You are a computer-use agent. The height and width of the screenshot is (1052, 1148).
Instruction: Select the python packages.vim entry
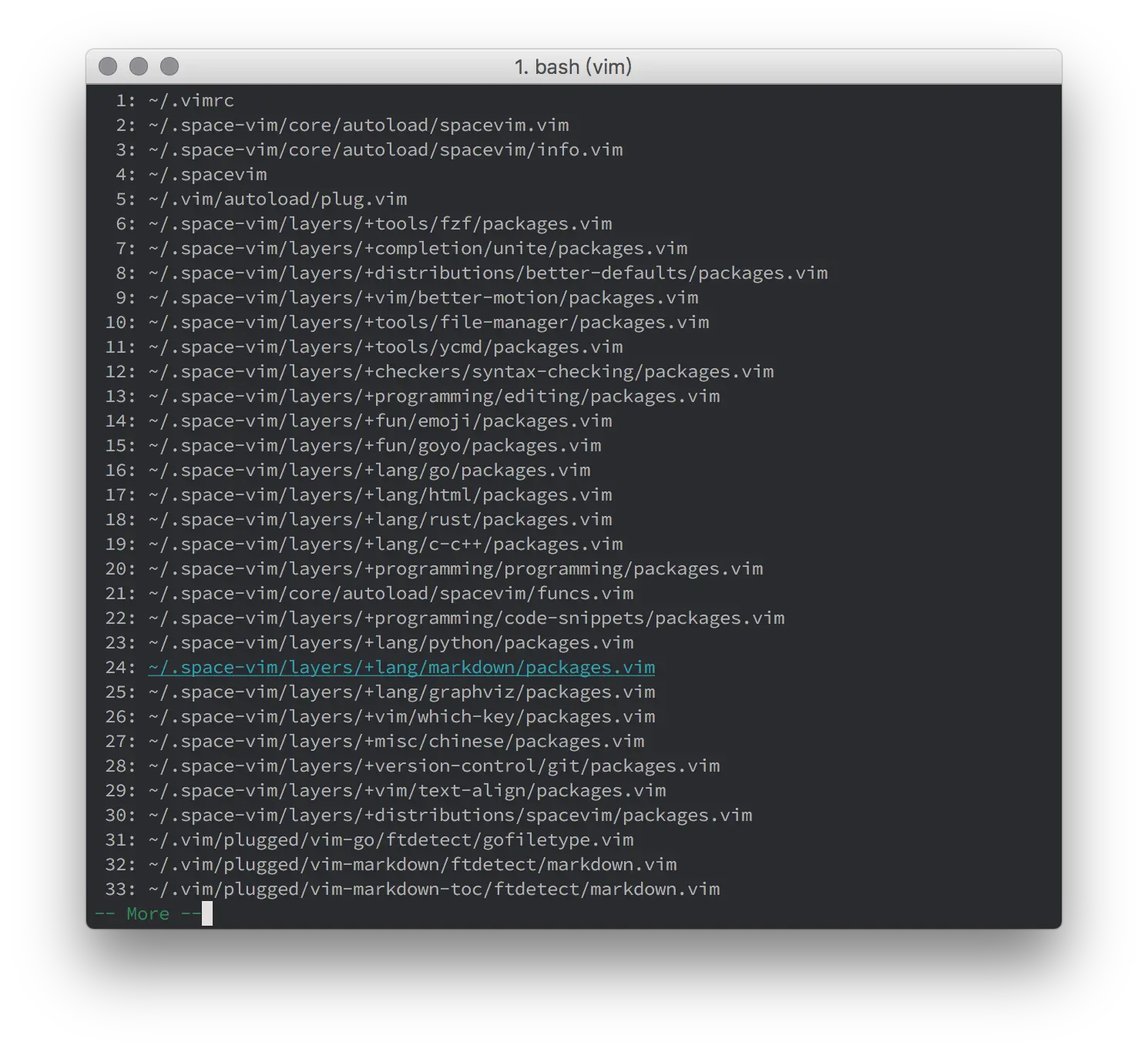[x=391, y=642]
